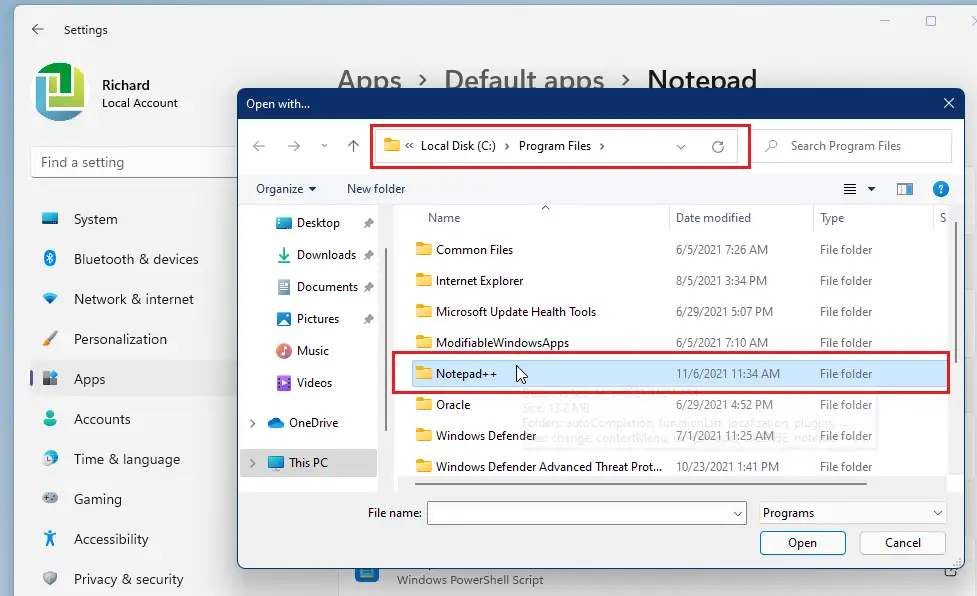
Task: Click the blue Help question mark icon
Action: tap(940, 189)
